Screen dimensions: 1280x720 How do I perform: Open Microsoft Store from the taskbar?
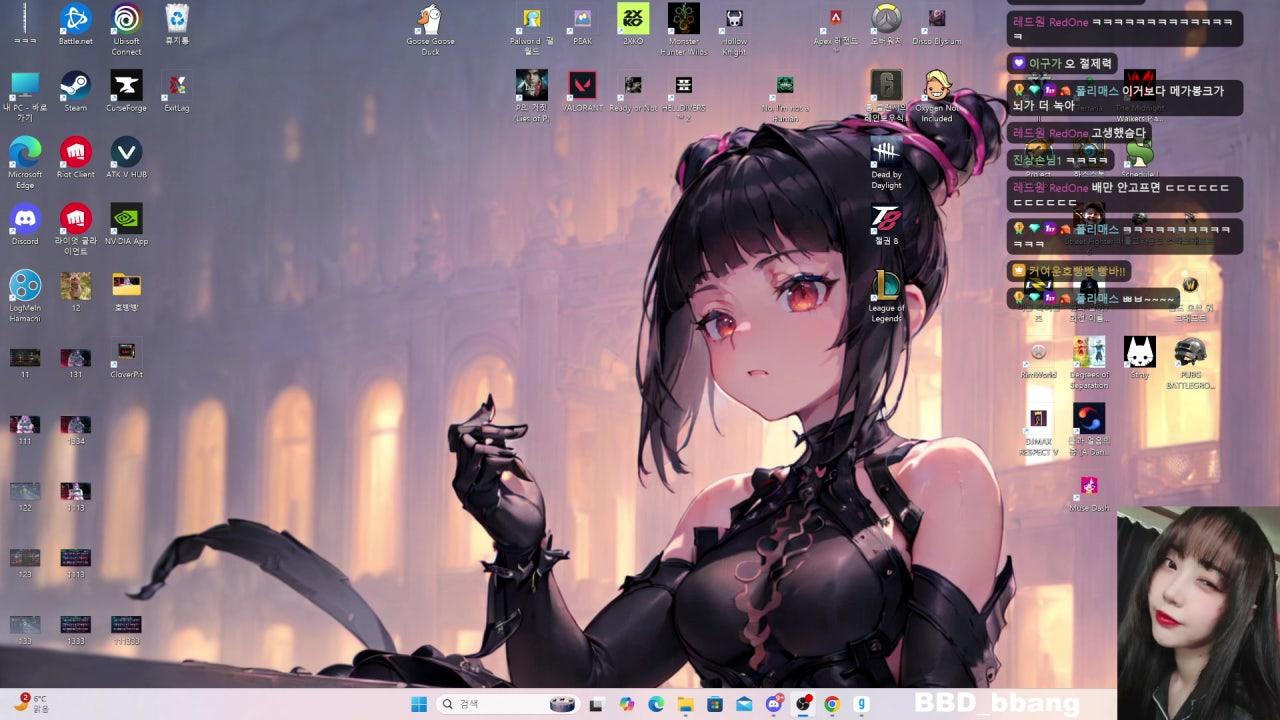coord(715,704)
